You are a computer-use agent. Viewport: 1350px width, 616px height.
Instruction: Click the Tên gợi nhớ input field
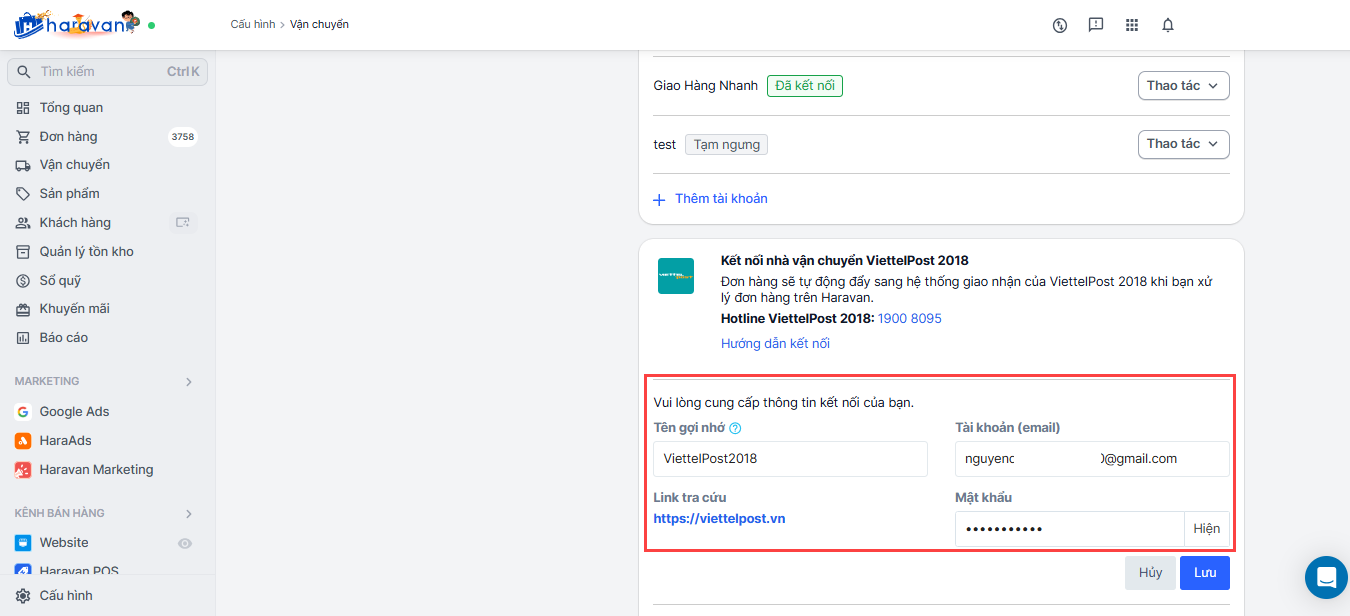click(790, 459)
